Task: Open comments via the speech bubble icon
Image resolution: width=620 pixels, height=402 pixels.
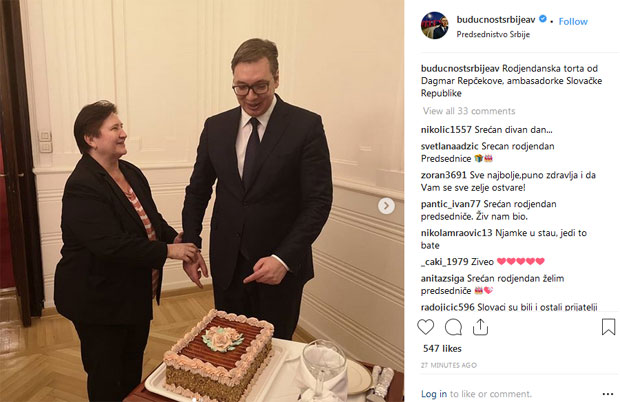Action: (x=453, y=327)
